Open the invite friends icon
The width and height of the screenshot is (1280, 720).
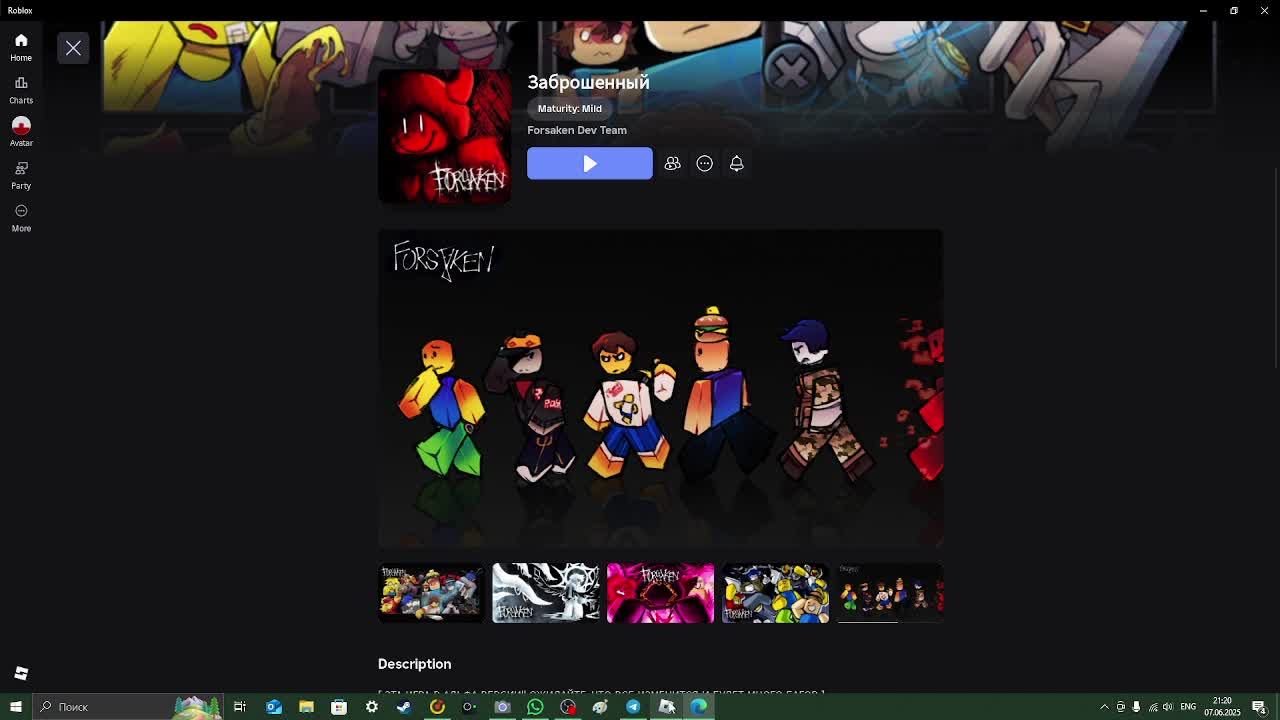(672, 164)
